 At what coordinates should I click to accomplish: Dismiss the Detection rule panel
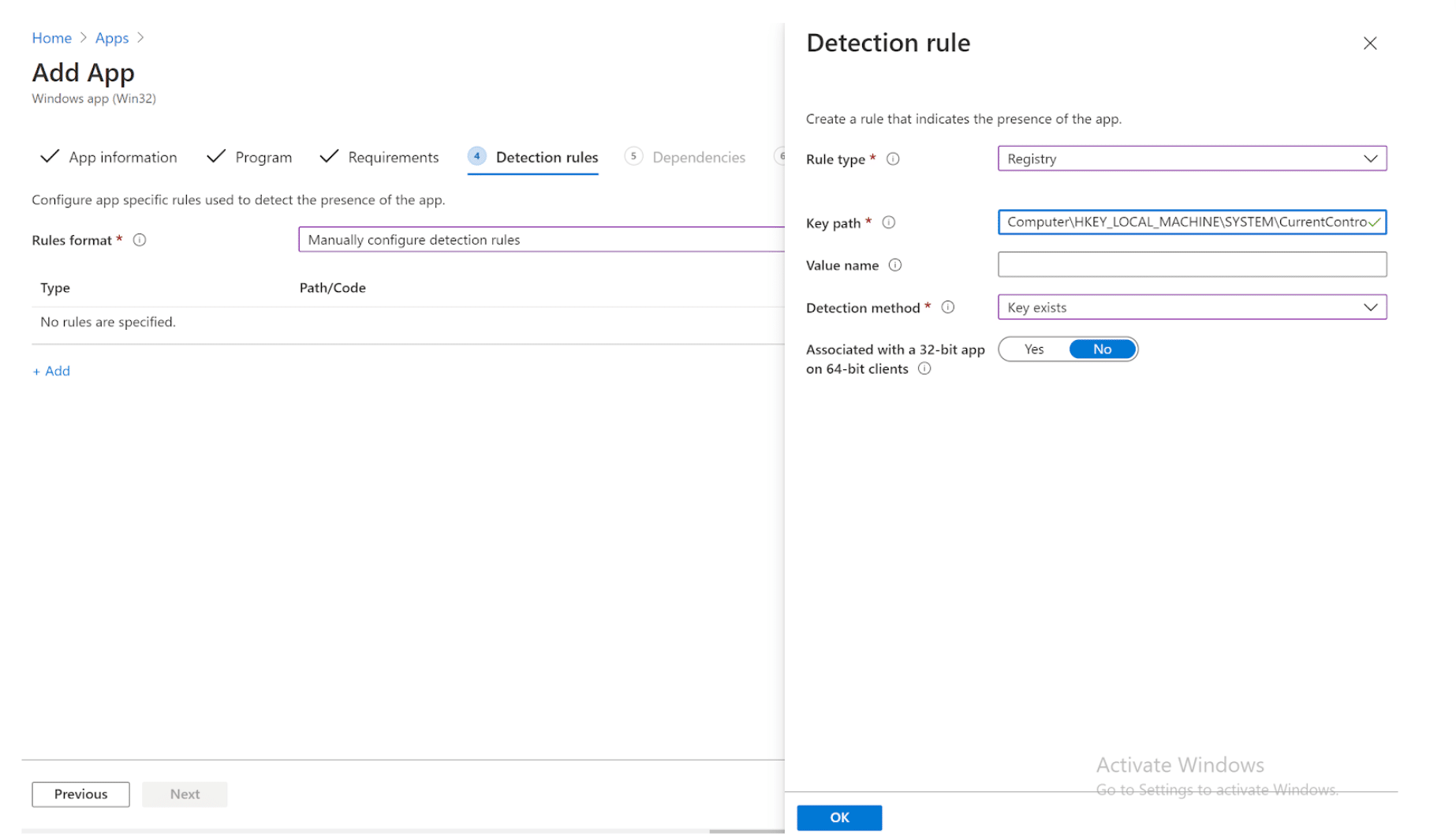[x=1370, y=43]
